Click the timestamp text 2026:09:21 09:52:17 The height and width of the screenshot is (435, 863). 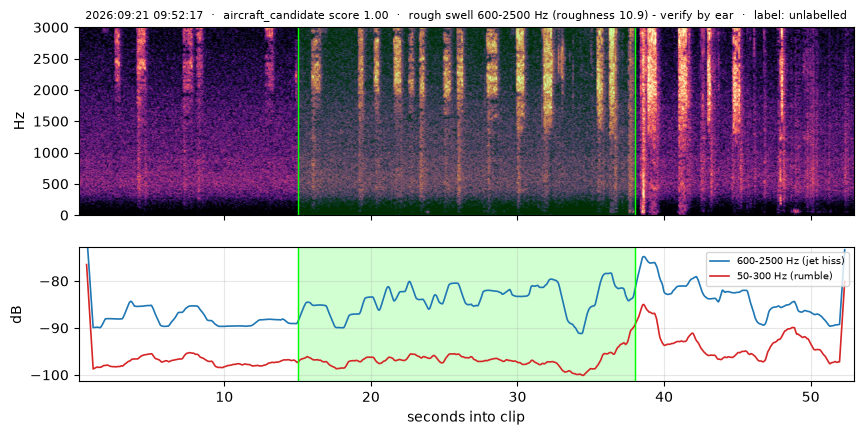pos(144,15)
